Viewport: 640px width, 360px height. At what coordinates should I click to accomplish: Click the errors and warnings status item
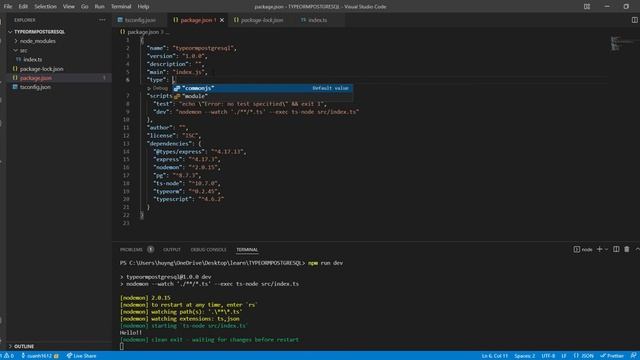[x=7, y=356]
